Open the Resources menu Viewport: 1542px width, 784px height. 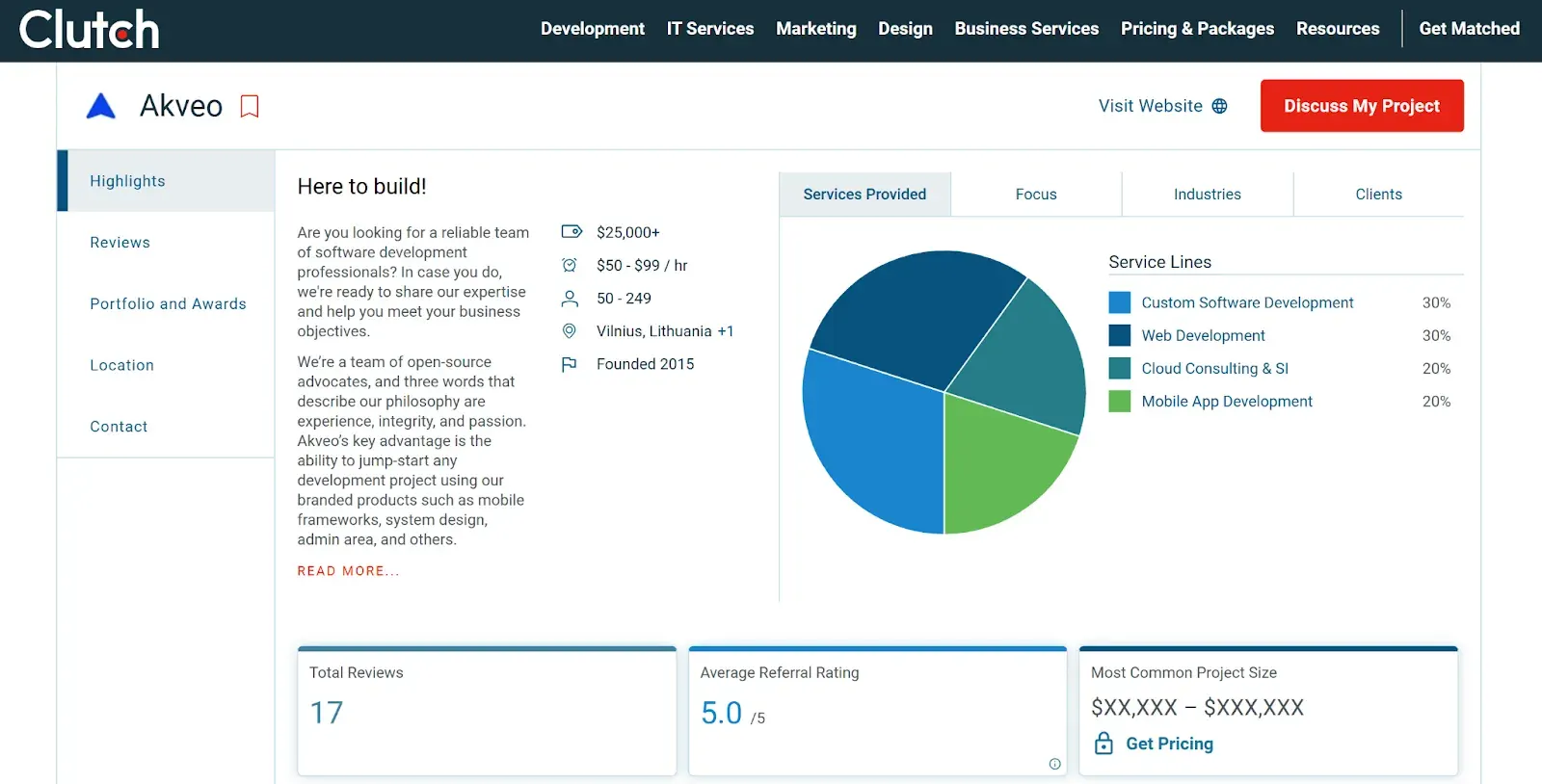click(1338, 29)
